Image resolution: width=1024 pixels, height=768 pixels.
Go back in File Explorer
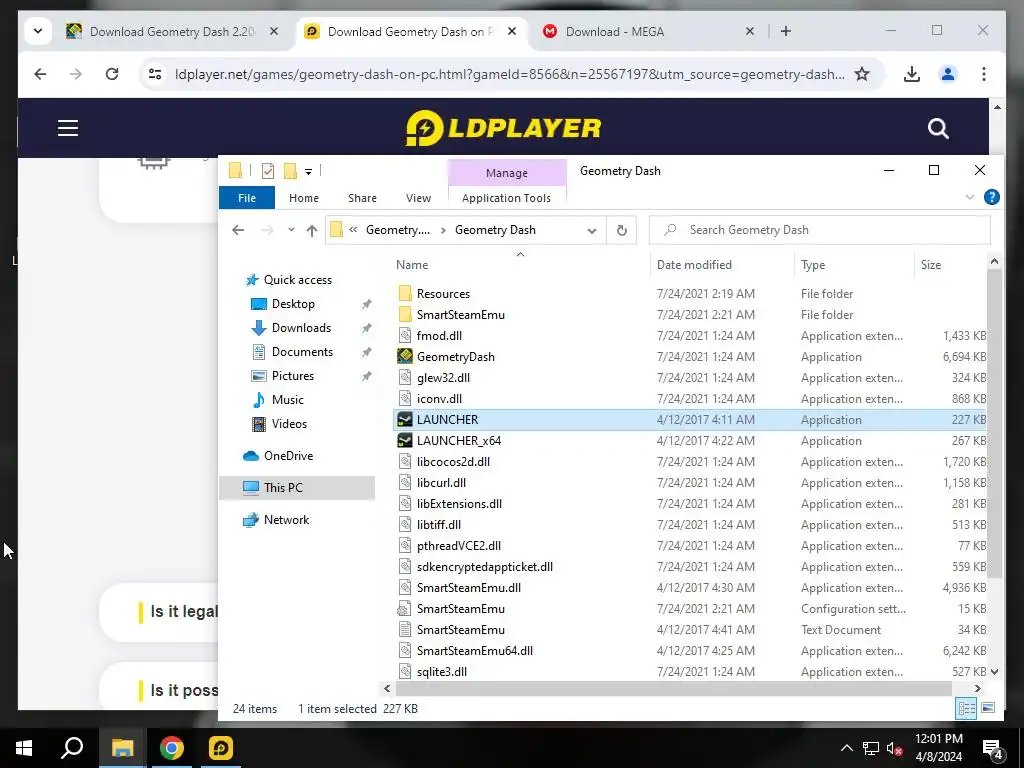pyautogui.click(x=238, y=230)
